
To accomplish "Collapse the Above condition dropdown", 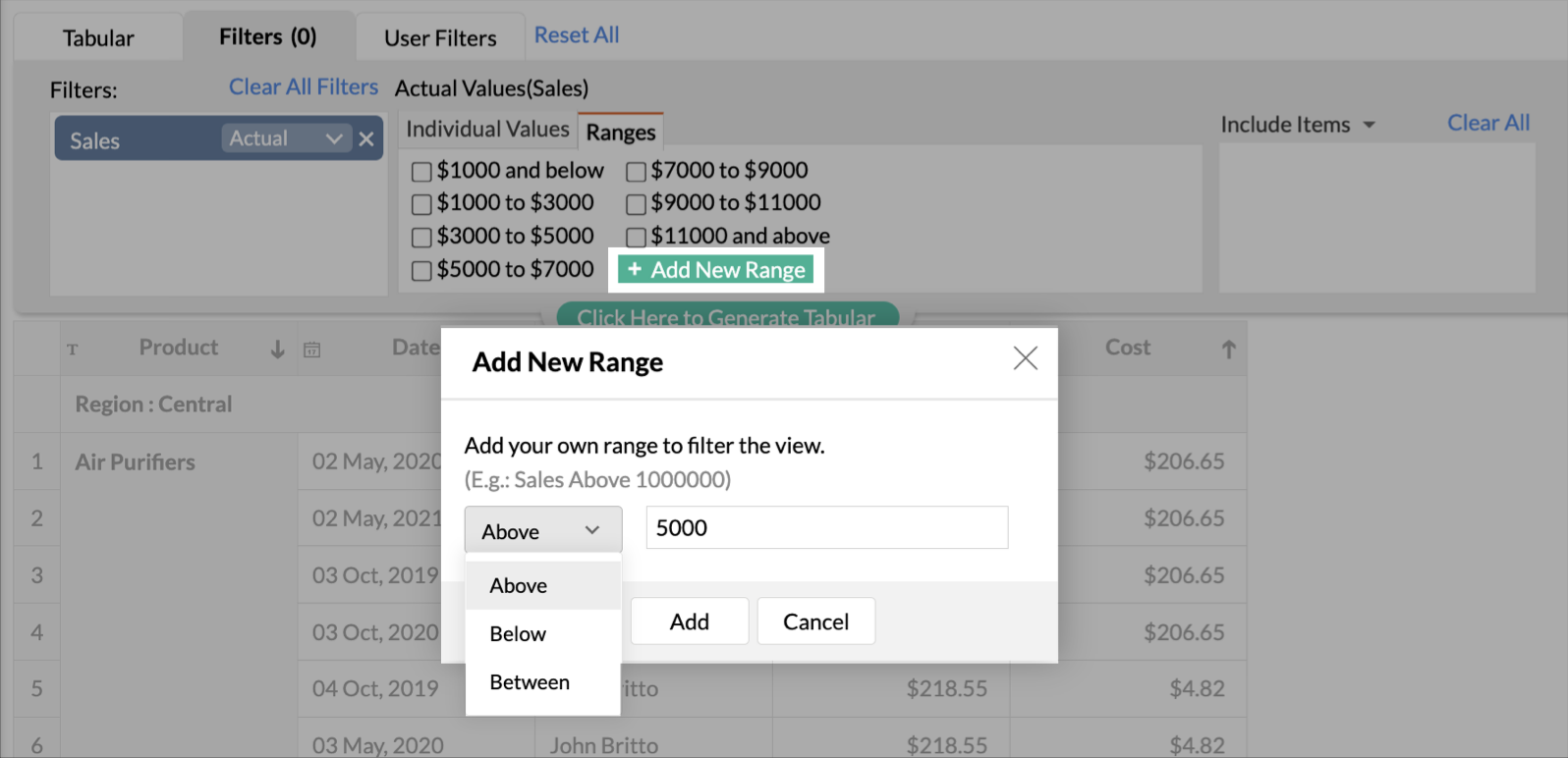I will [x=543, y=530].
